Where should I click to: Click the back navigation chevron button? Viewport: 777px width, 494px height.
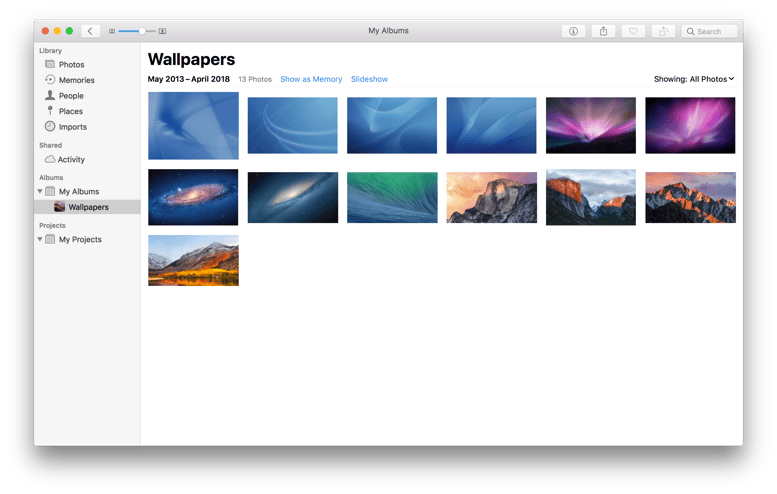(90, 31)
